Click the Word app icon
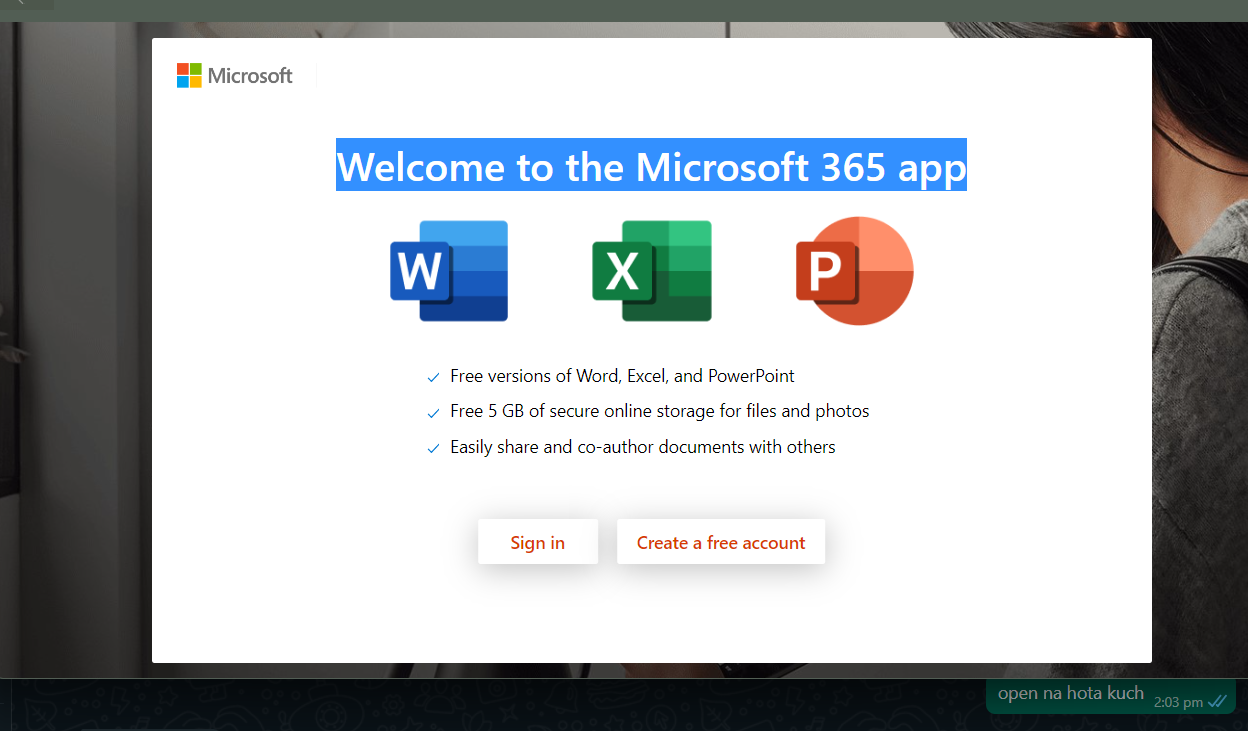1248x731 pixels. pyautogui.click(x=449, y=271)
